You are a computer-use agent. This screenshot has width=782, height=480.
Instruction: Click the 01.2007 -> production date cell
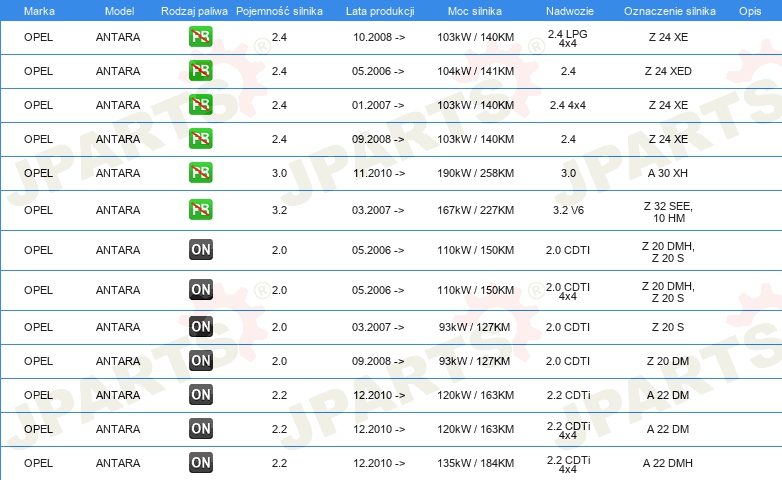coord(378,105)
